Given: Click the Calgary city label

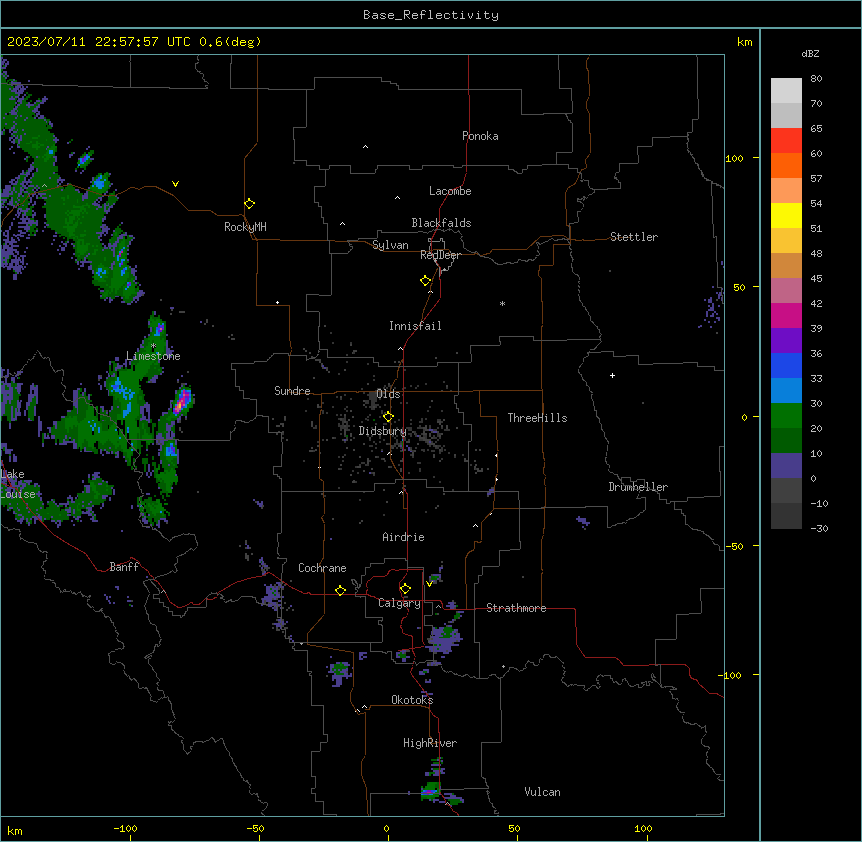Looking at the screenshot, I should [399, 603].
